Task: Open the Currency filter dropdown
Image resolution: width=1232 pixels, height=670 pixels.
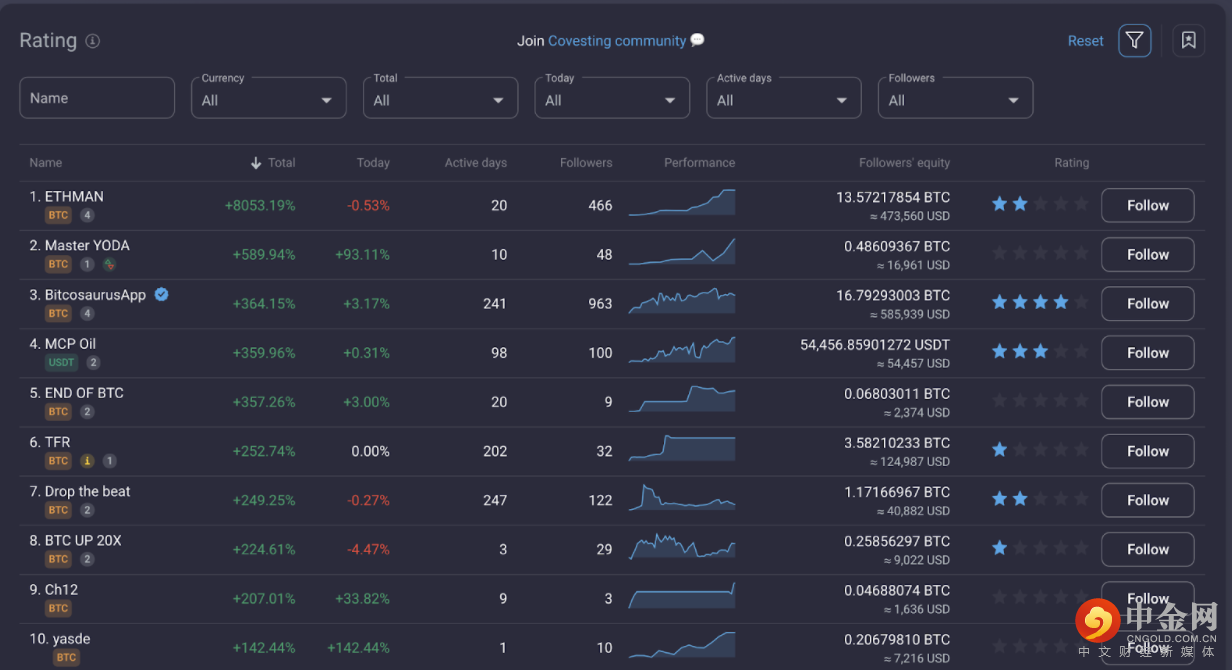Action: pos(268,99)
